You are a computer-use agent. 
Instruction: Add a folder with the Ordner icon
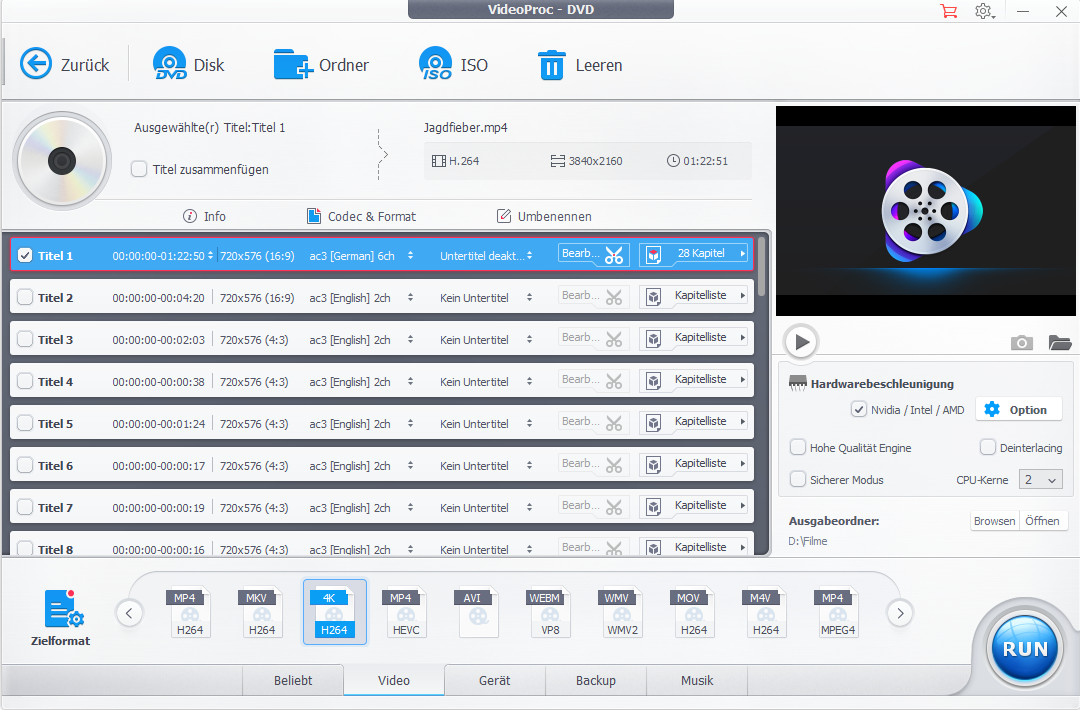pyautogui.click(x=293, y=64)
